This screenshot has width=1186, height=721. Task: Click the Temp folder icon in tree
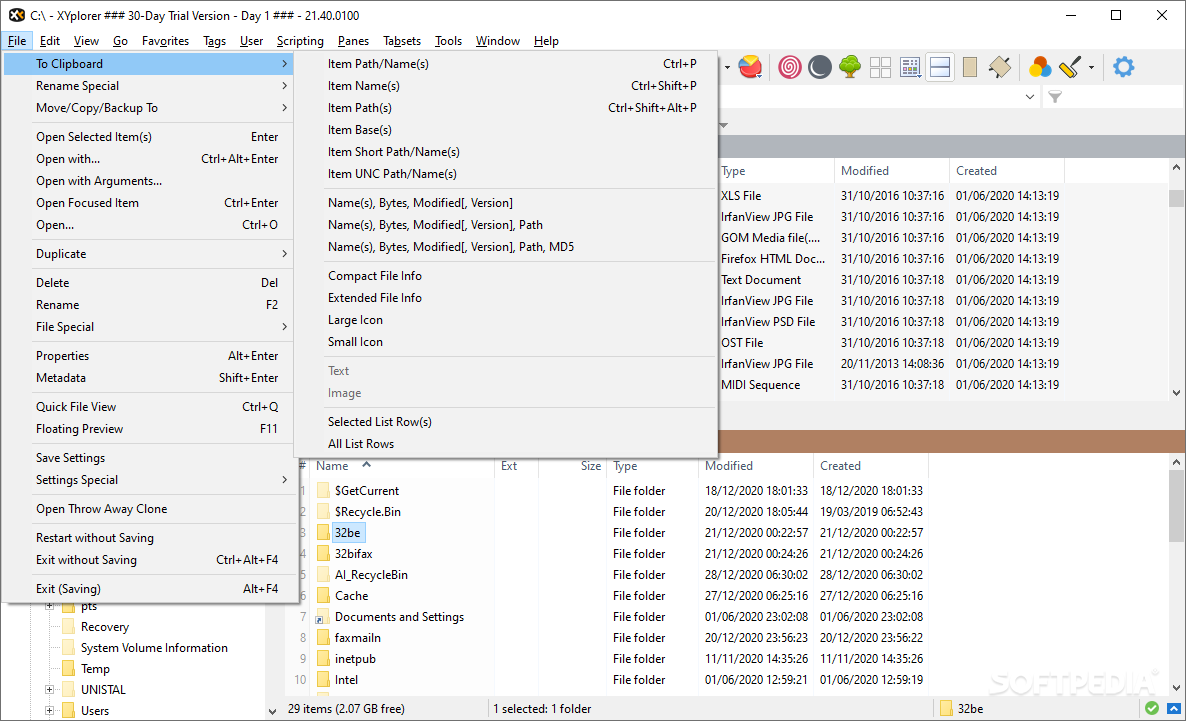[68, 669]
